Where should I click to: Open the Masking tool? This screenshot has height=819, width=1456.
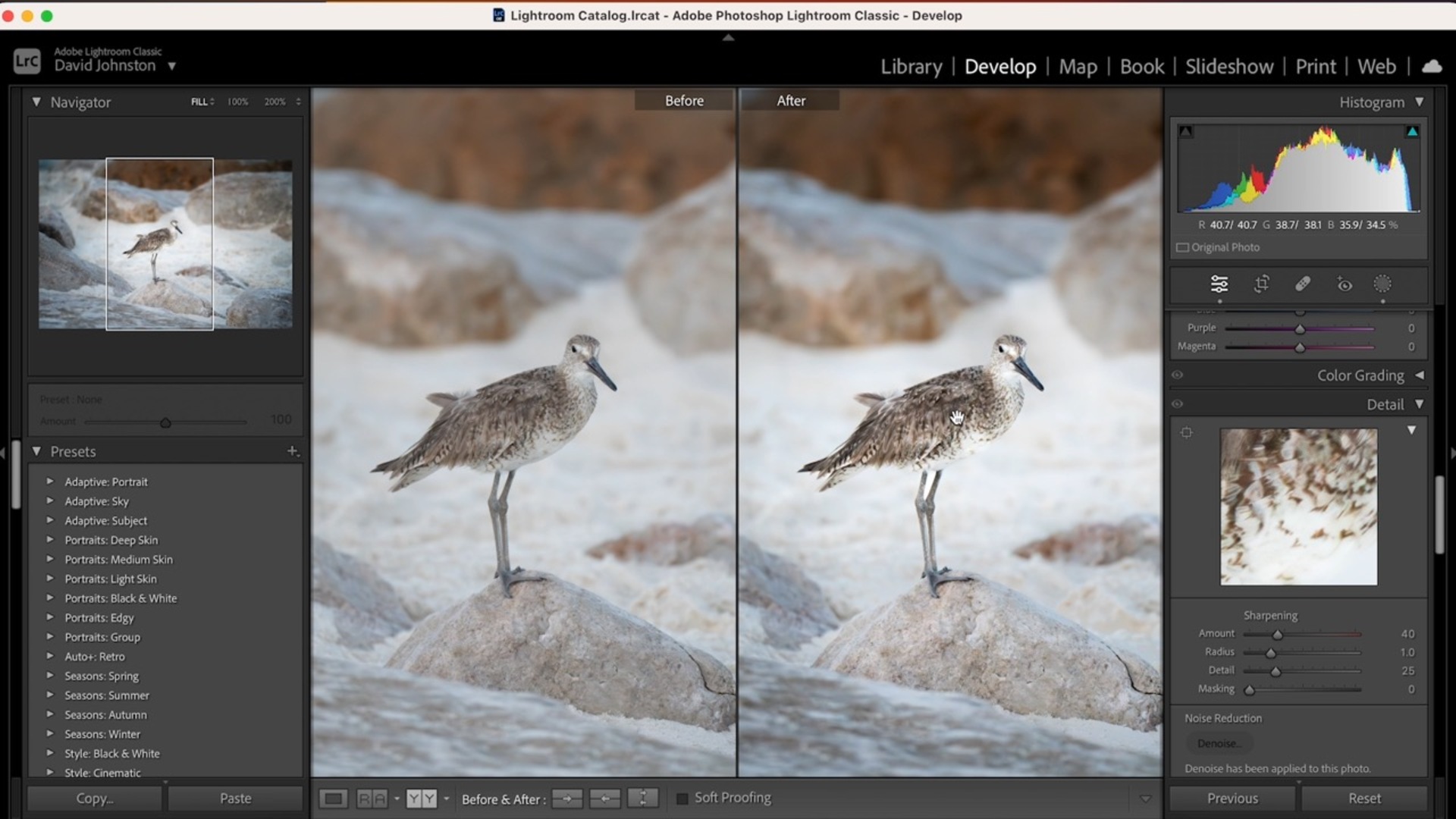click(x=1382, y=284)
